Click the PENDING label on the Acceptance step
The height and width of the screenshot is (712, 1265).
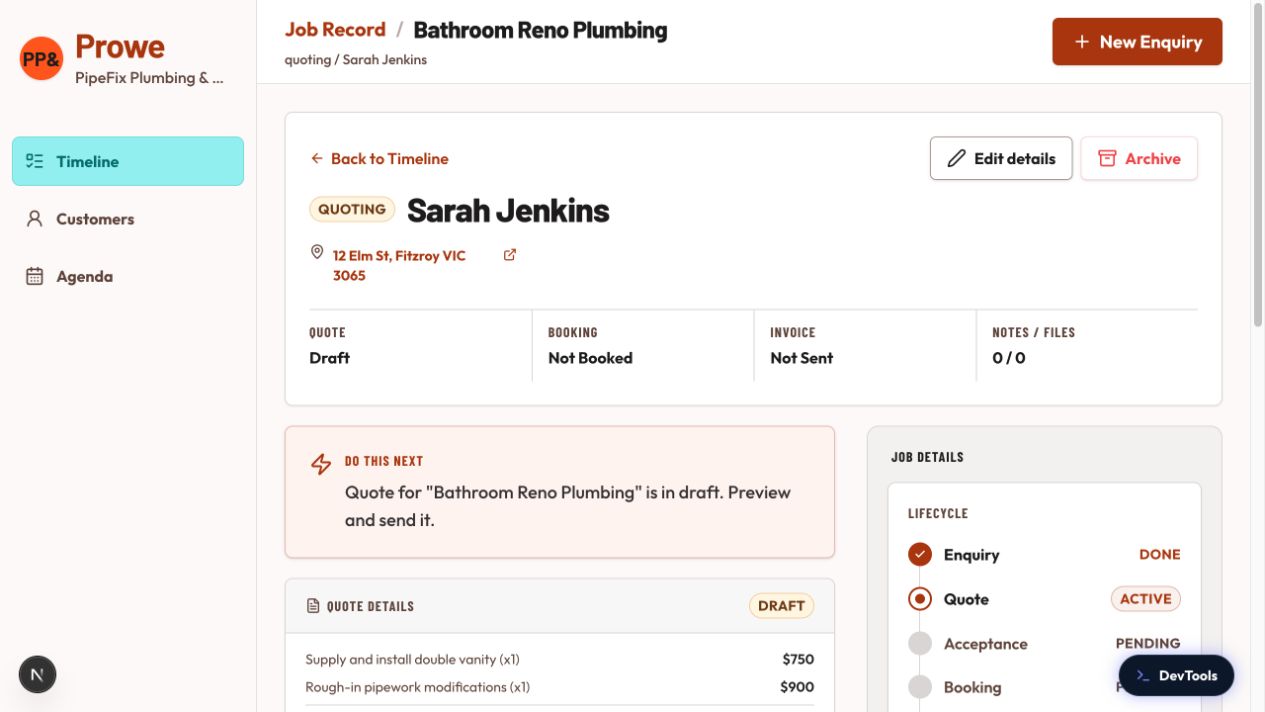[1148, 643]
